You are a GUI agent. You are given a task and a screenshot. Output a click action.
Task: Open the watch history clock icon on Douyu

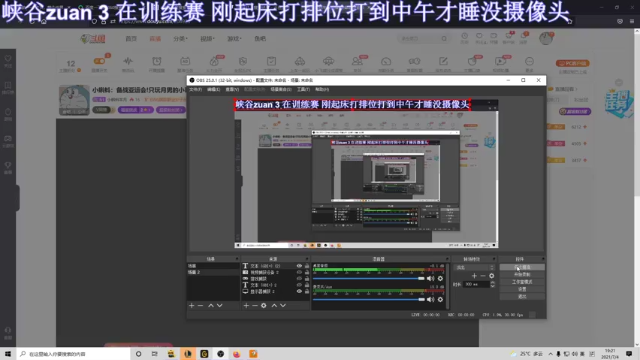coord(464,36)
